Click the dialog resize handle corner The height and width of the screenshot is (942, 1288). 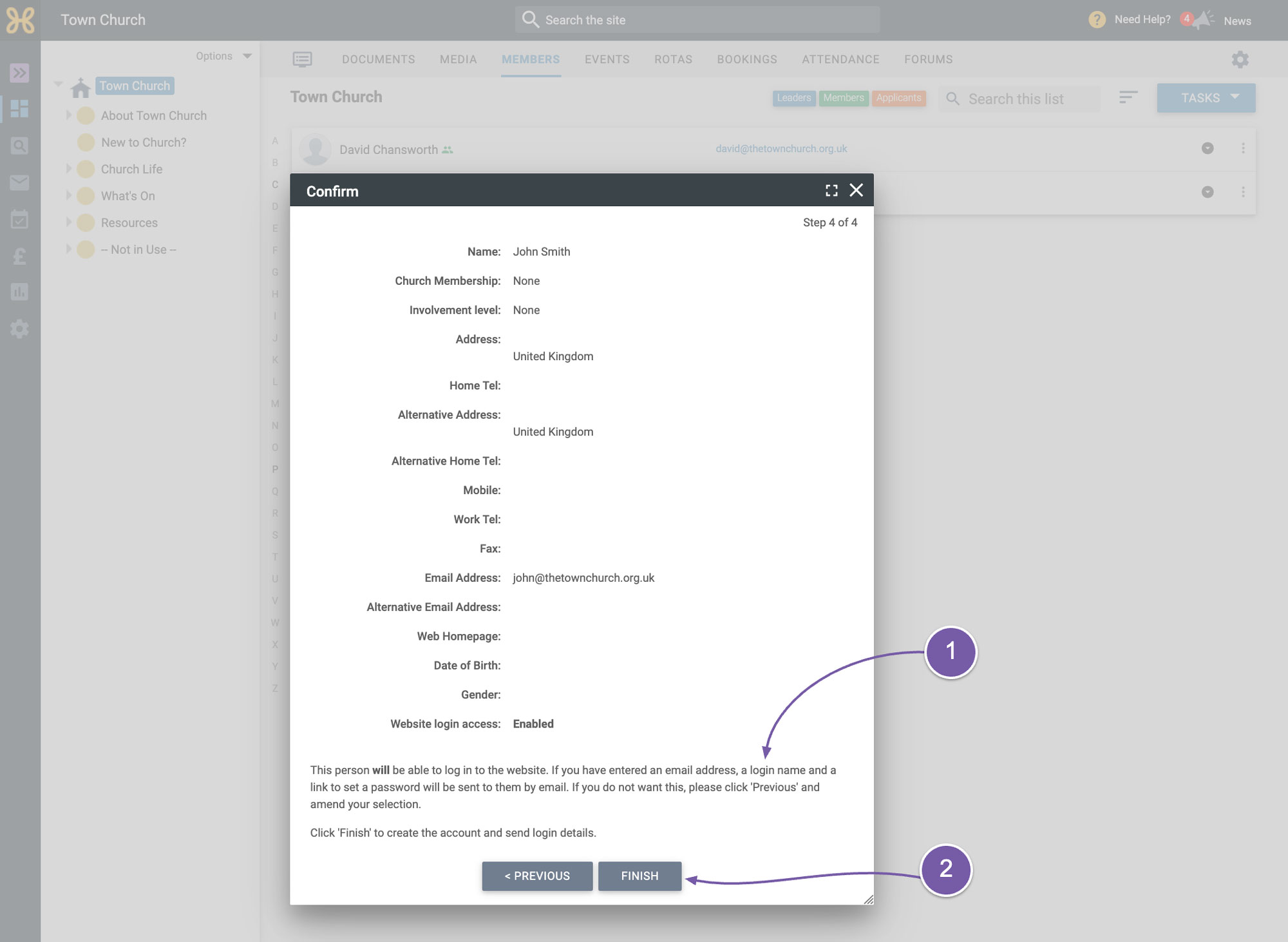click(868, 899)
